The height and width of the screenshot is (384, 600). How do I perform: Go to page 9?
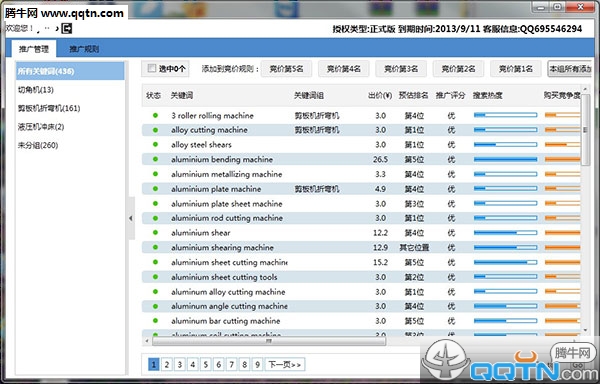coord(258,364)
